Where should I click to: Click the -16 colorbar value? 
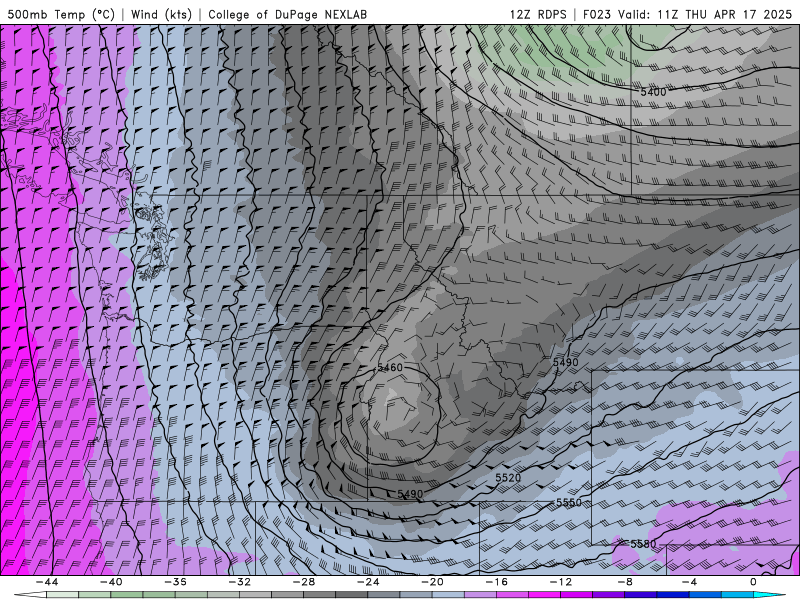tap(496, 582)
